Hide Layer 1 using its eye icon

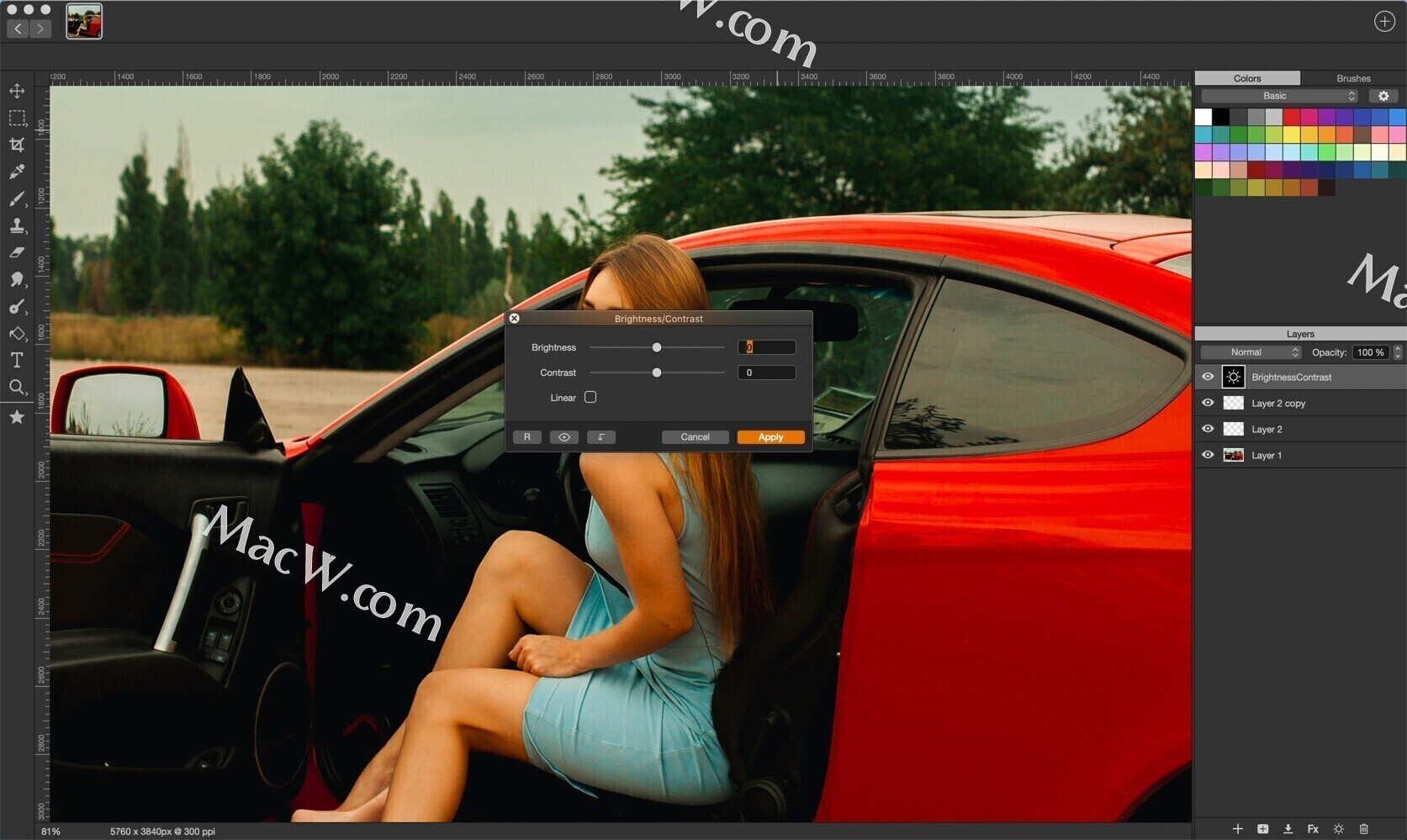click(1208, 455)
